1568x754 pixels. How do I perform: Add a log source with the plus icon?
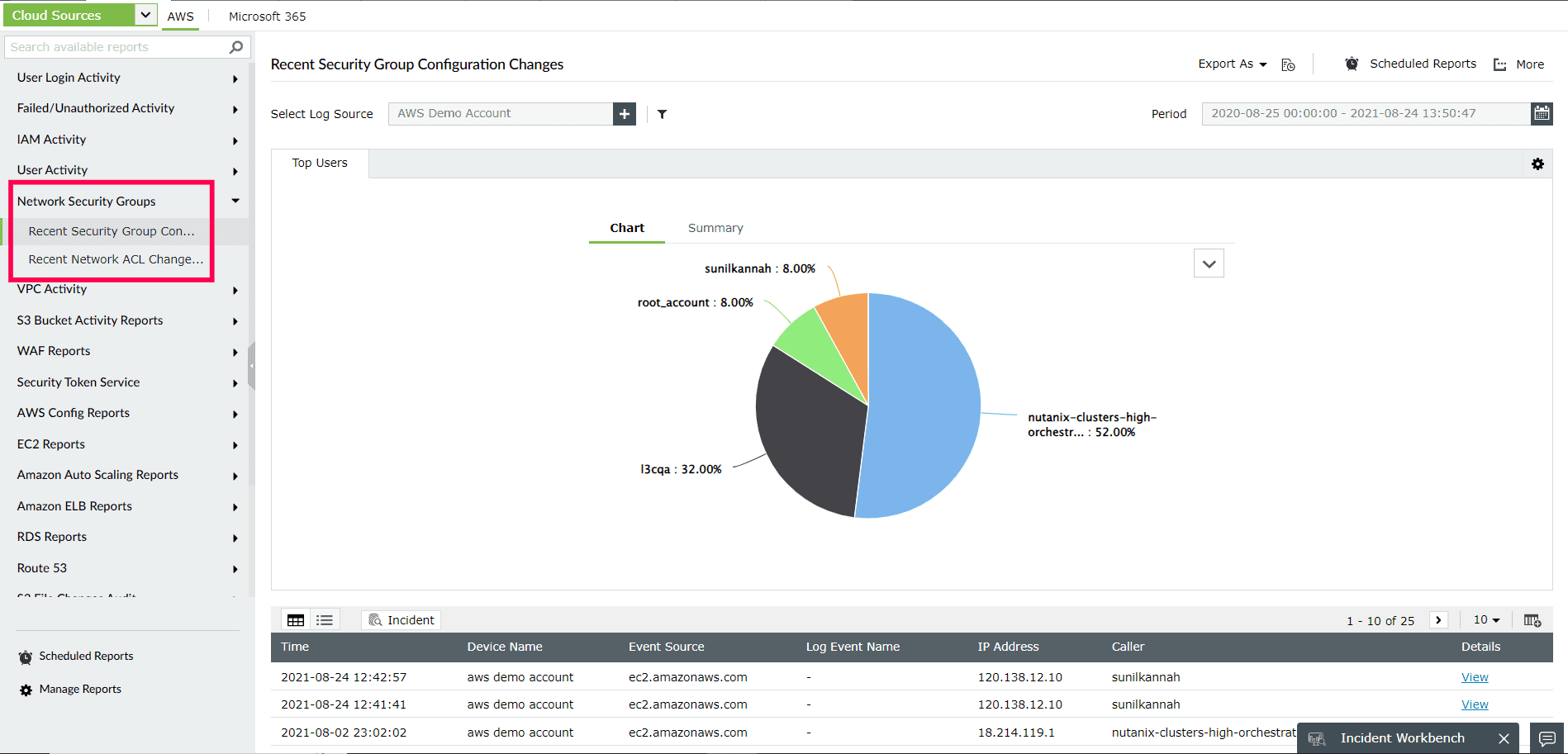pyautogui.click(x=624, y=113)
